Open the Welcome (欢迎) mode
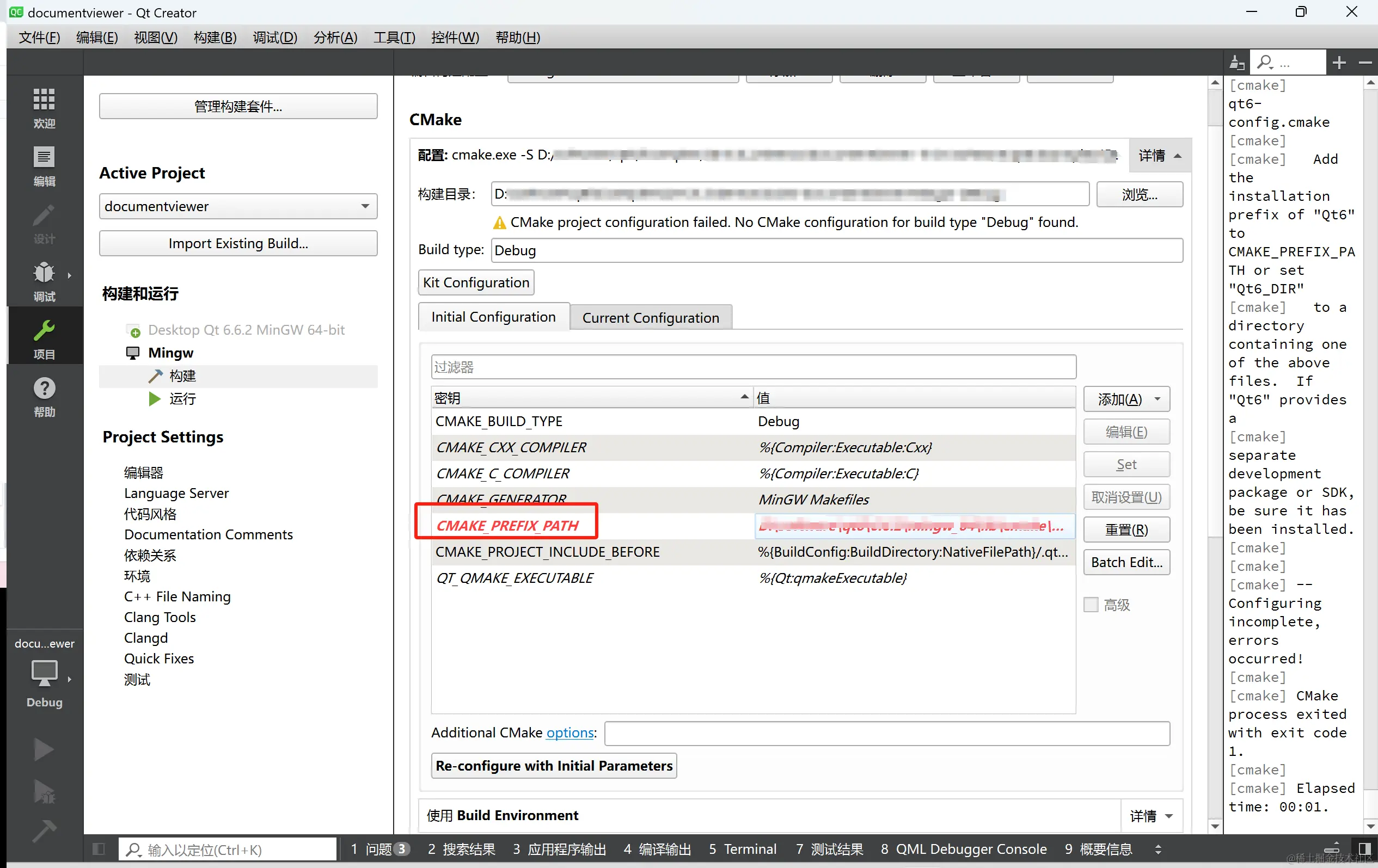Viewport: 1378px width, 868px height. 44,108
